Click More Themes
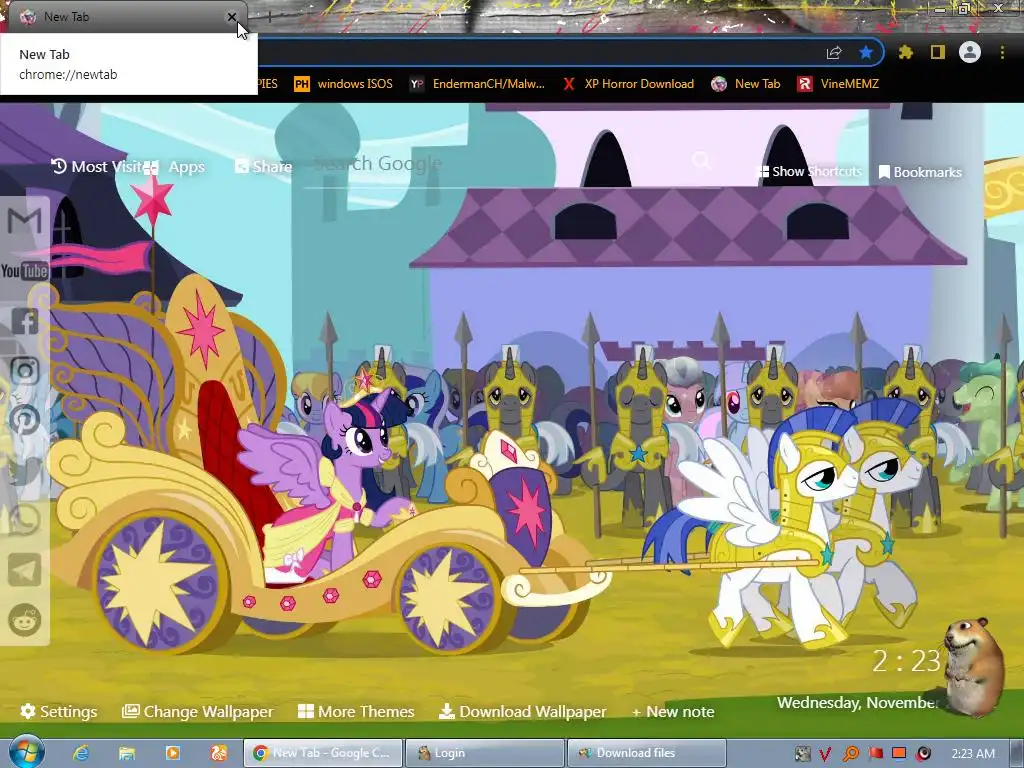Viewport: 1024px width, 768px height. tap(357, 711)
